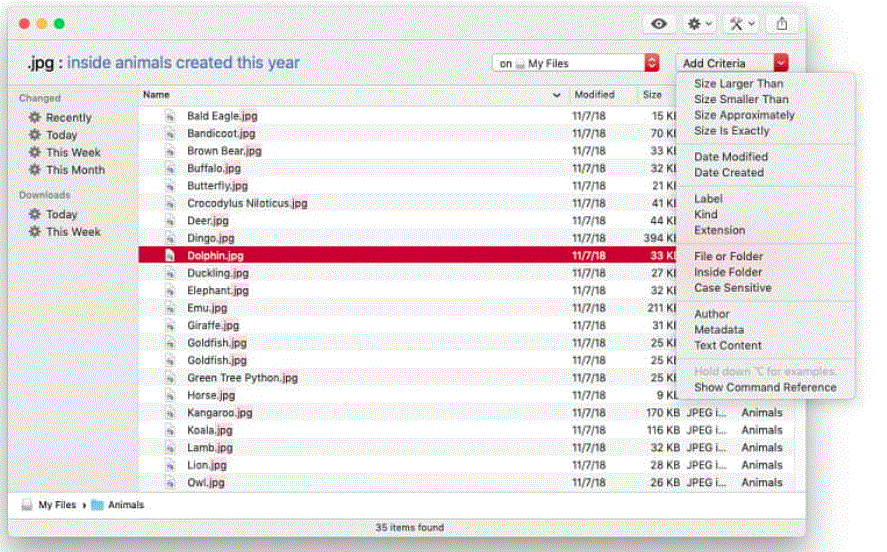Click the 394 KB size of Dingo.jpg
Viewport: 887px width, 552px height.
click(x=660, y=239)
